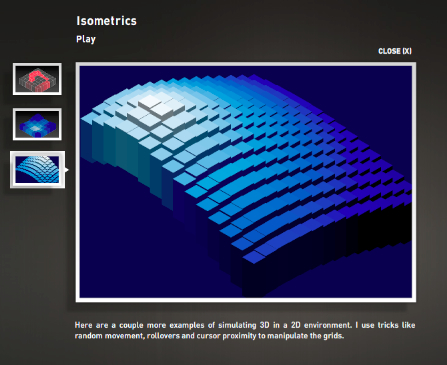Click the white frame border of viewer
Image resolution: width=447 pixels, height=365 pixels.
click(x=246, y=64)
